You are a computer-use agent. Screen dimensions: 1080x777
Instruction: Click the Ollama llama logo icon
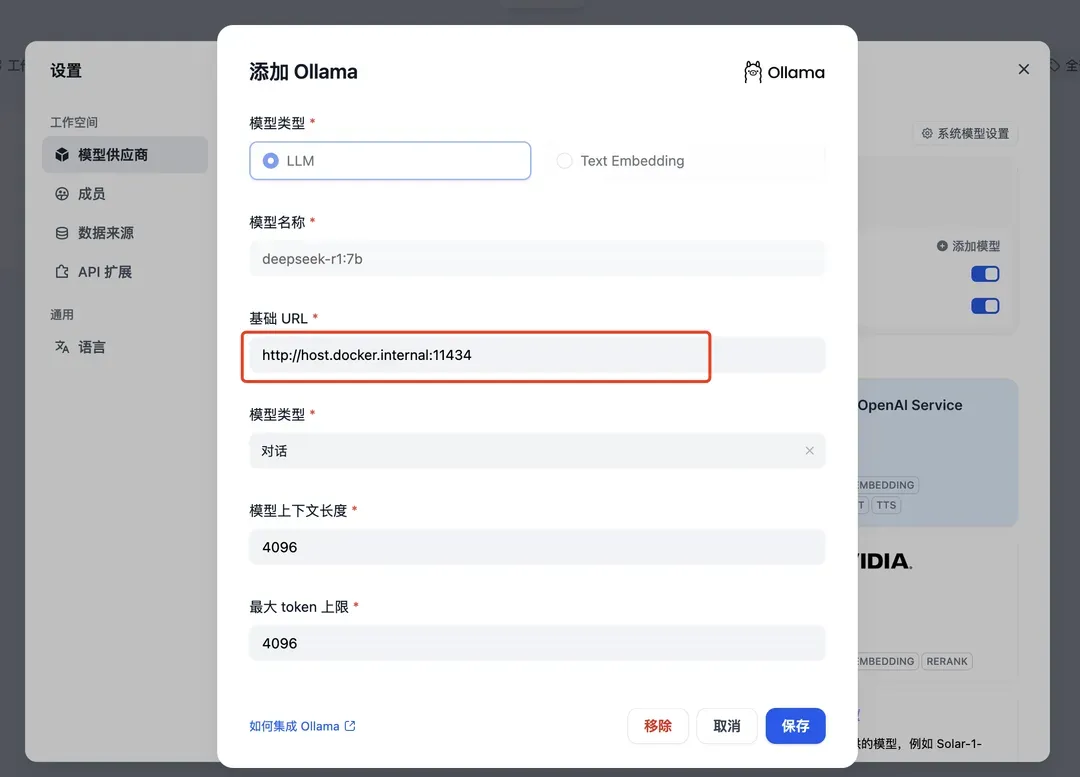pyautogui.click(x=753, y=72)
